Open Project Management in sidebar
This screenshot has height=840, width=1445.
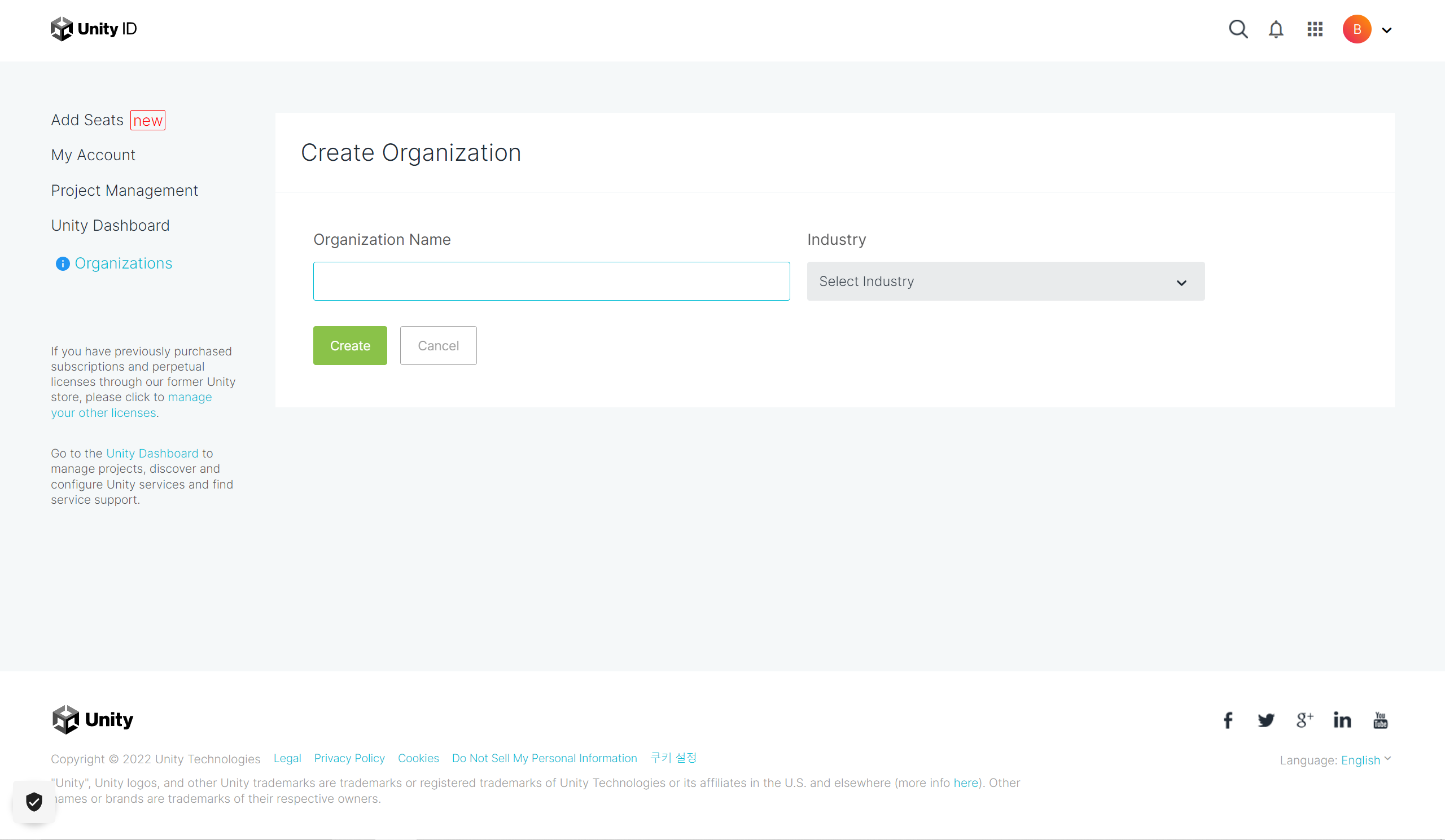point(124,190)
